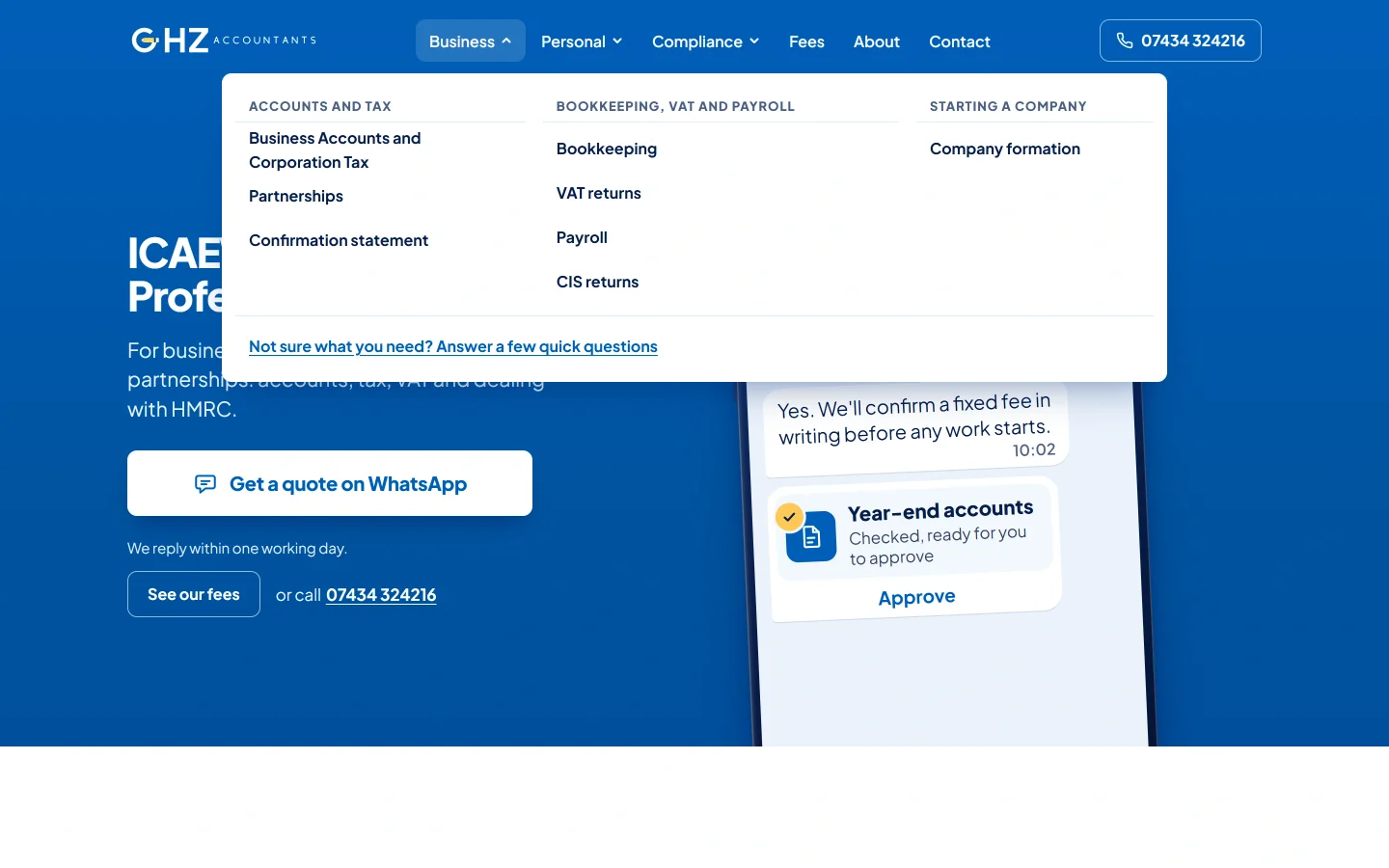Click 'We reply within one working day' text
1389x868 pixels.
[x=237, y=548]
